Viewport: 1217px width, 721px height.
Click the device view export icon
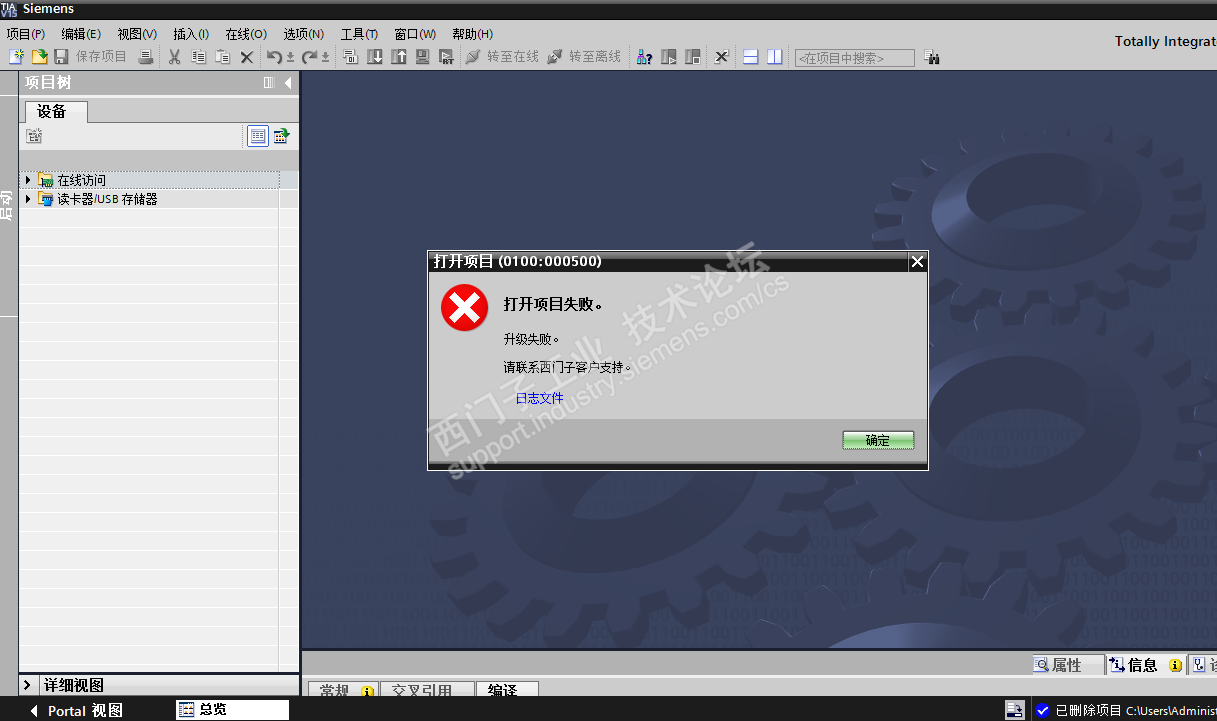pos(282,136)
